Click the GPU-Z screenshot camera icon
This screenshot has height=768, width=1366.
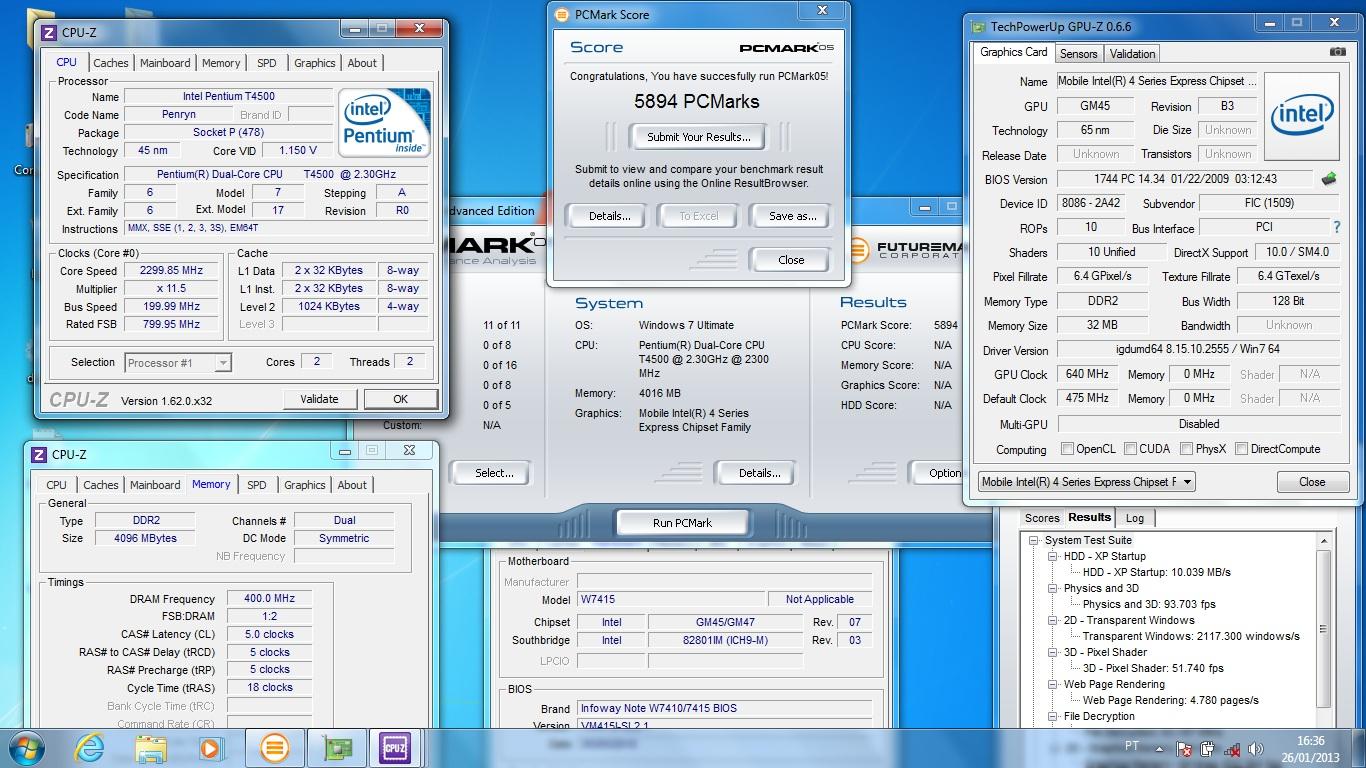tap(1337, 52)
